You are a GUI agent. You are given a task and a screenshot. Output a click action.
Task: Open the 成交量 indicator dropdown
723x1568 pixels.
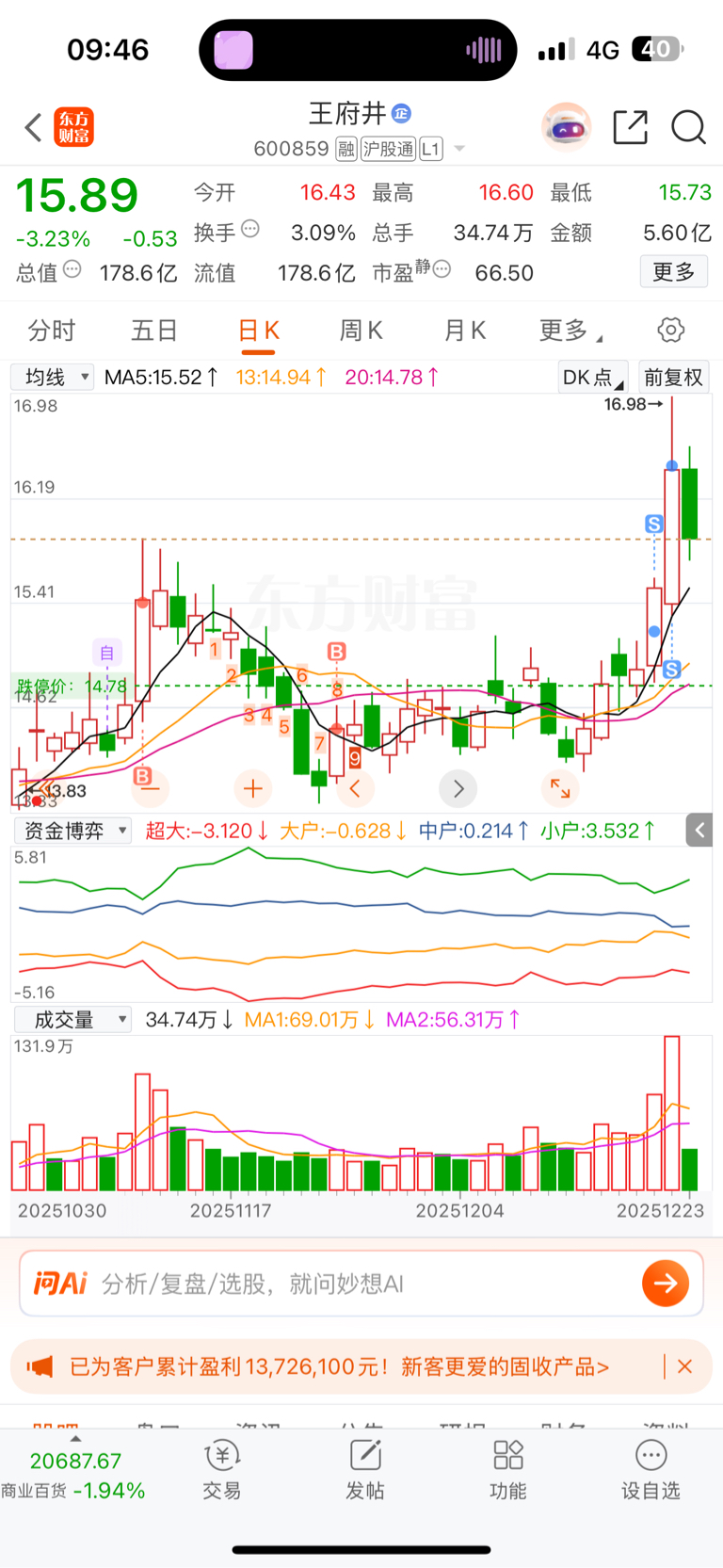click(x=72, y=1020)
